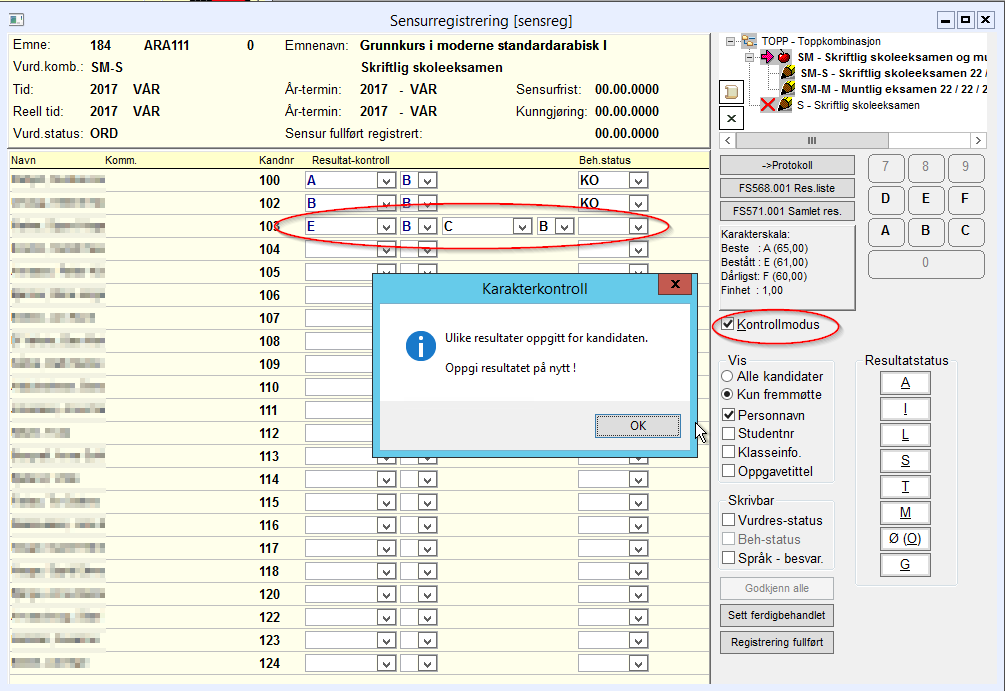Image resolution: width=1005 pixels, height=691 pixels.
Task: Select the S - Skriftlig skoleeksamen tree item
Action: pyautogui.click(x=857, y=105)
